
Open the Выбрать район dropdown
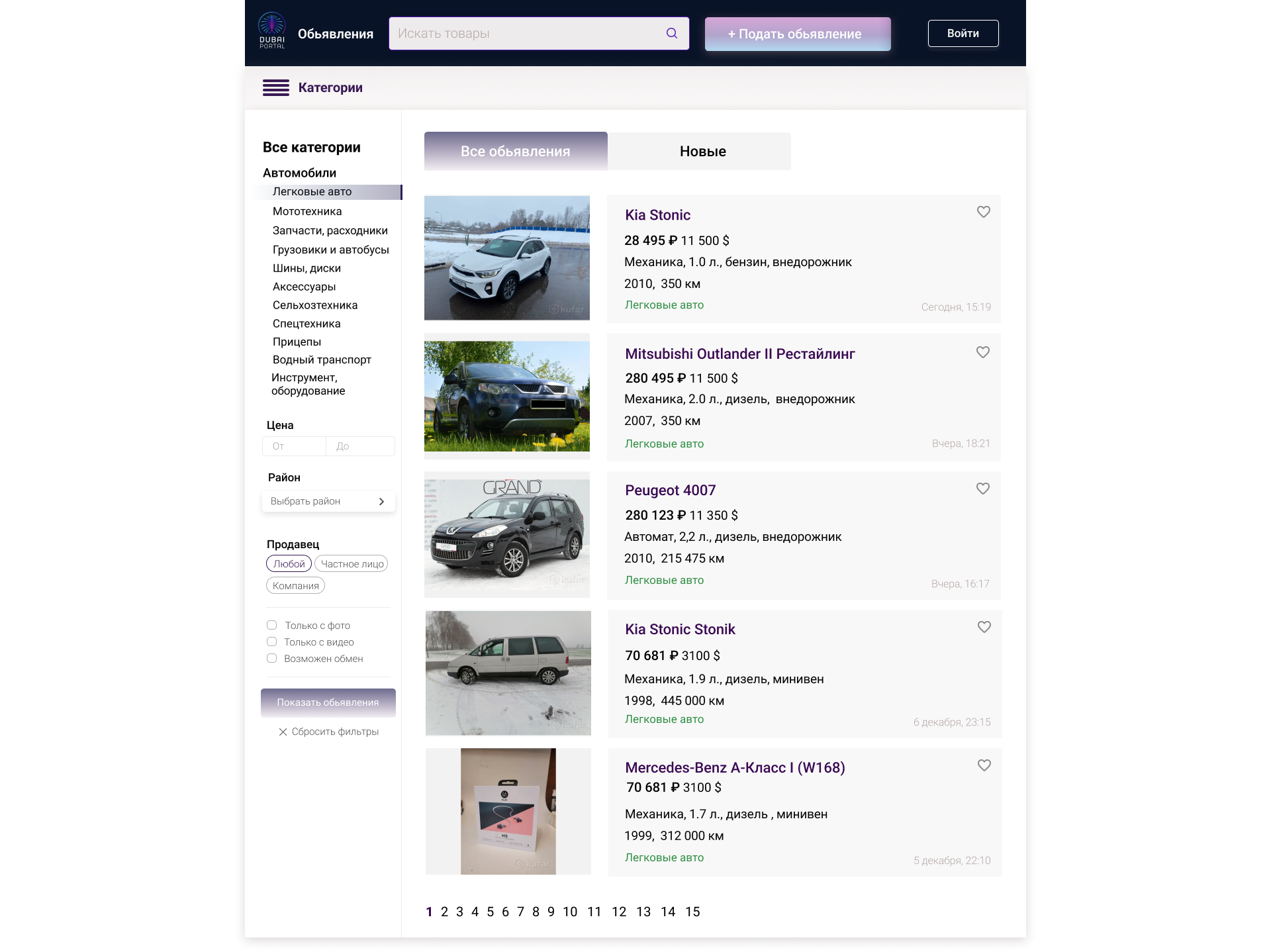pos(328,501)
